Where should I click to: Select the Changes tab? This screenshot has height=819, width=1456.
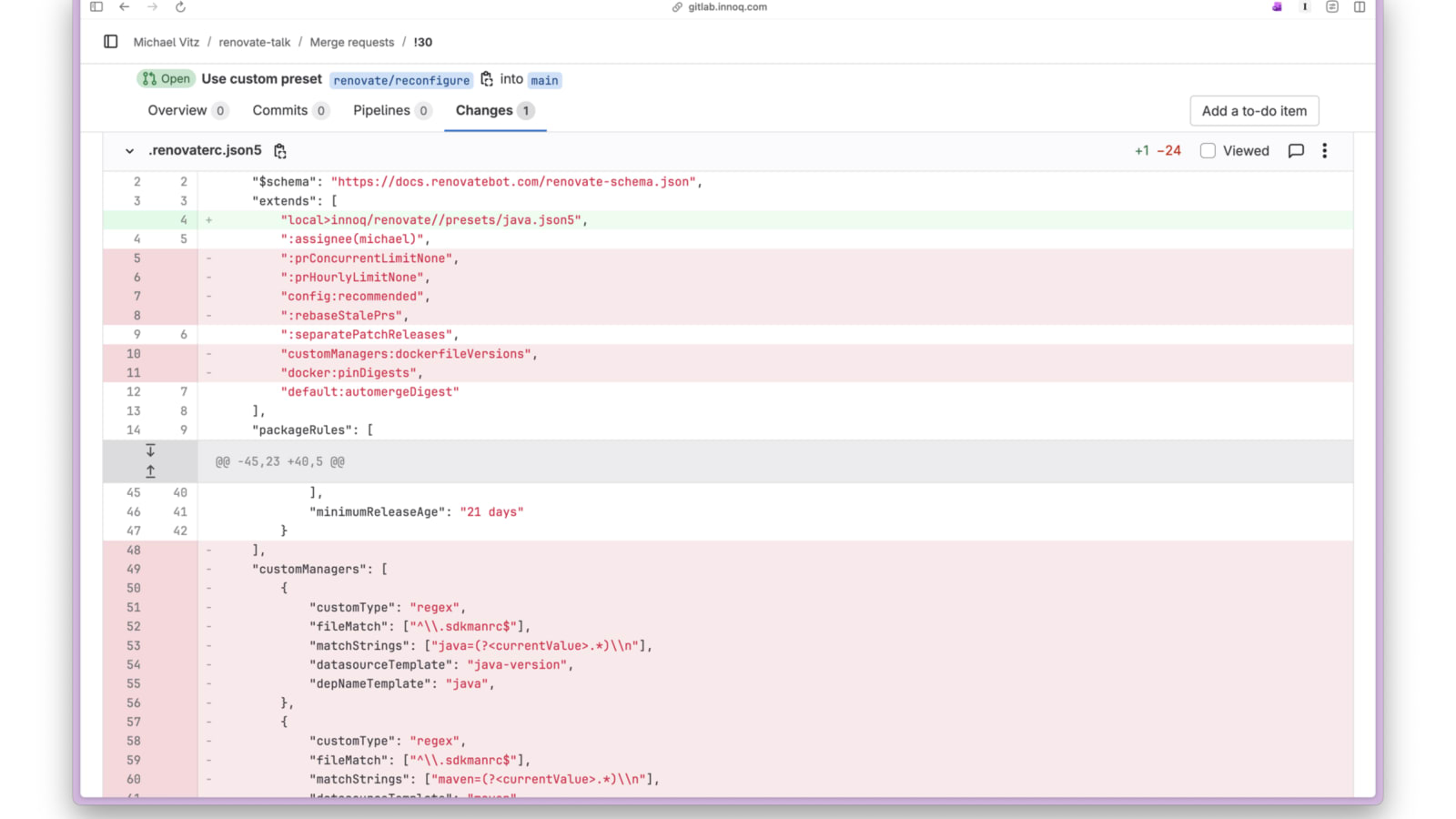pos(495,110)
